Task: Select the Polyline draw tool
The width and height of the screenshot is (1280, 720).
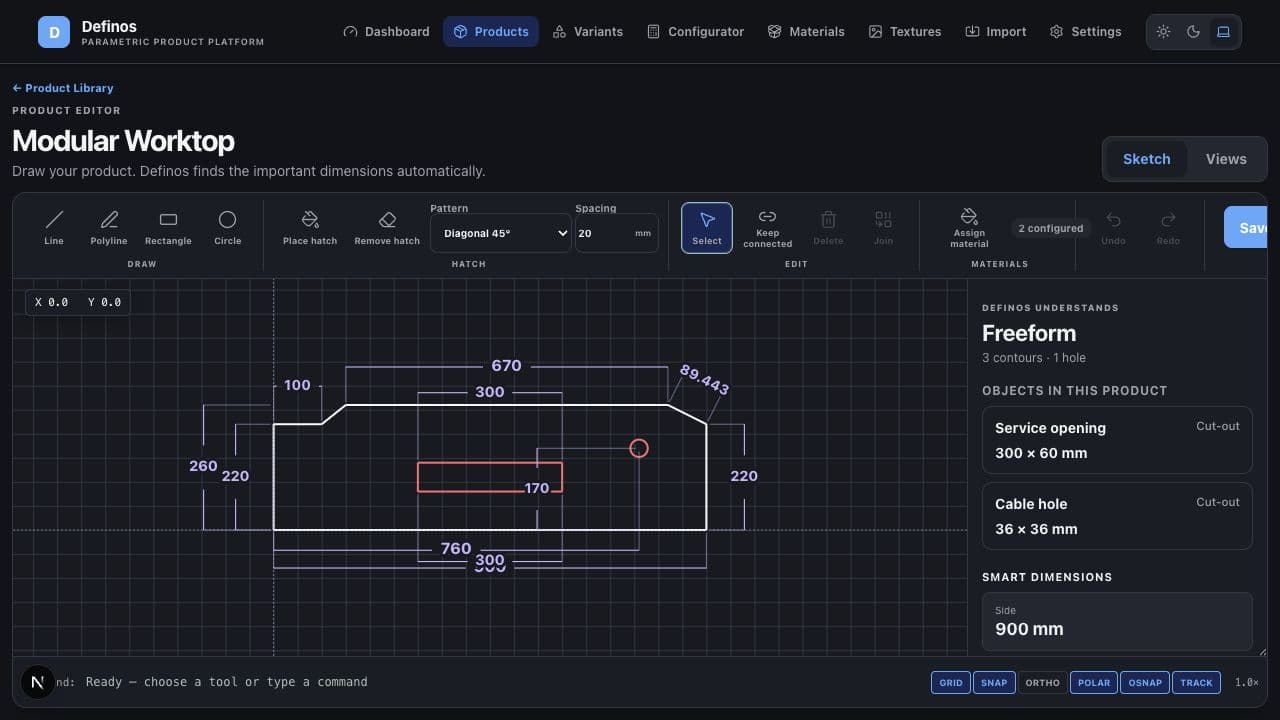Action: (x=109, y=228)
